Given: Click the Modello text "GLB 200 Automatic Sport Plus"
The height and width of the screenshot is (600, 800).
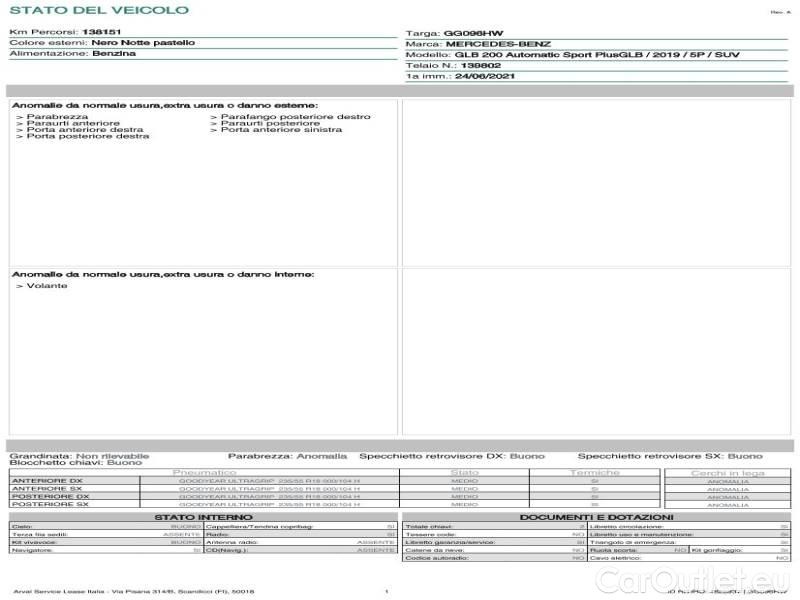Looking at the screenshot, I should click(x=537, y=55).
